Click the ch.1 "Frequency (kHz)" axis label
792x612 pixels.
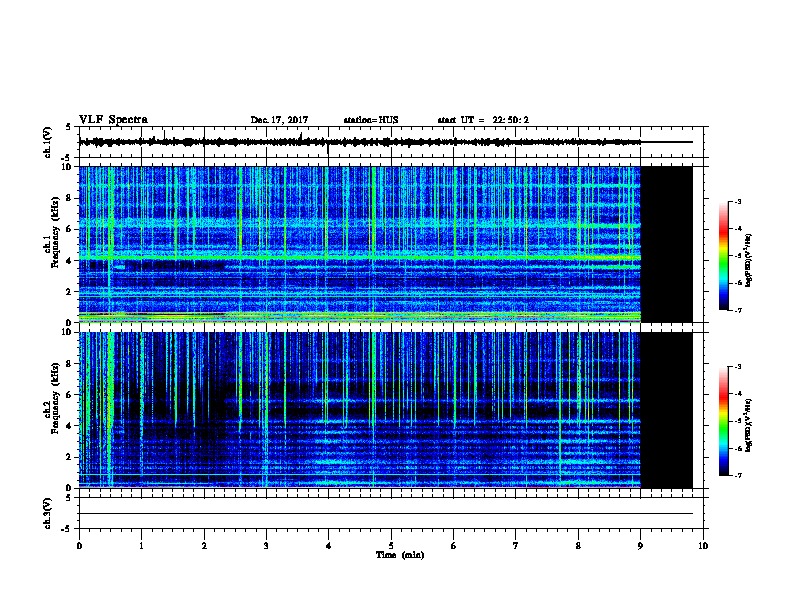(x=54, y=232)
